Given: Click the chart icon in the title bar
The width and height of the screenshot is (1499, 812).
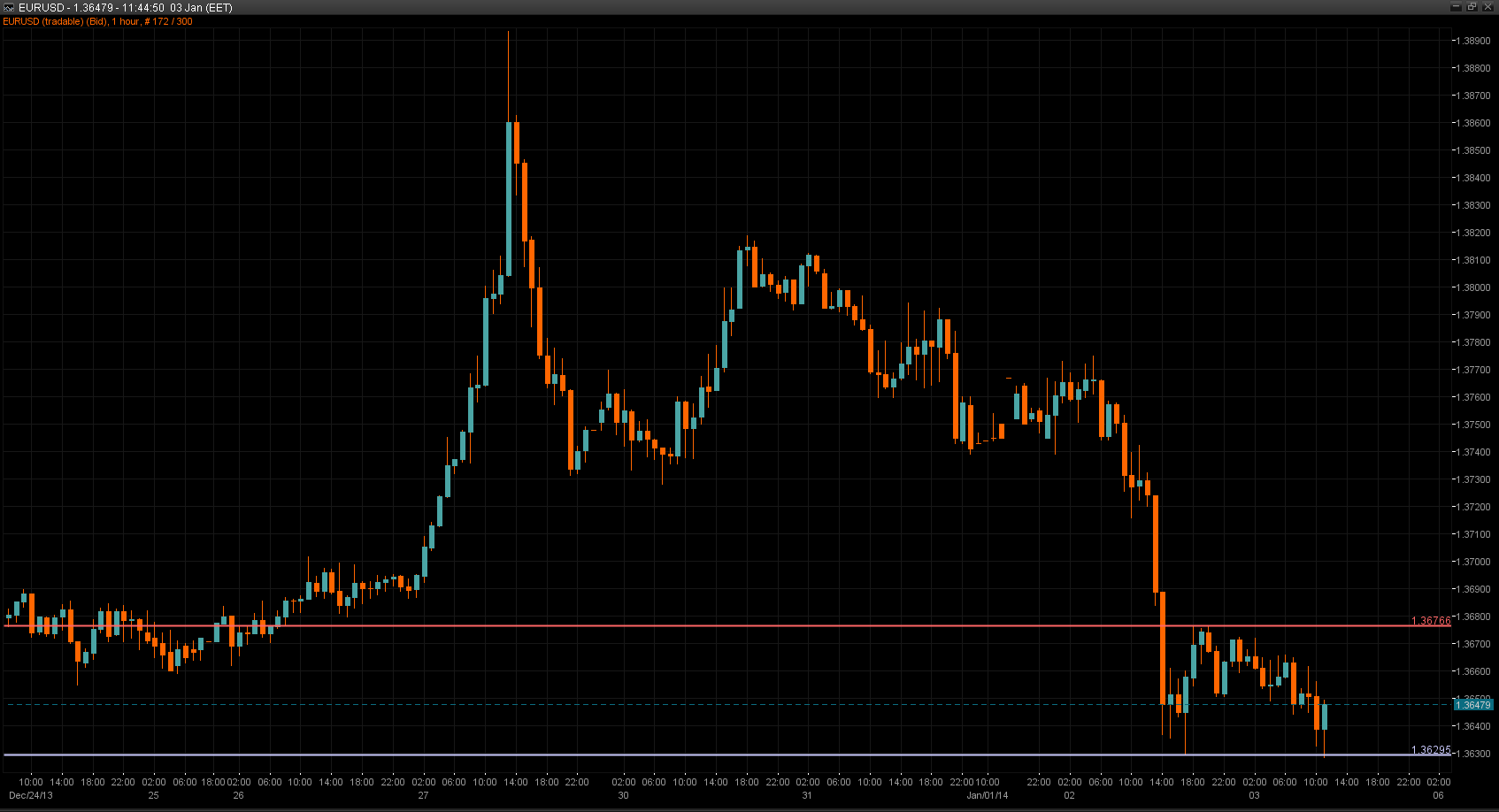Looking at the screenshot, I should pyautogui.click(x=8, y=7).
